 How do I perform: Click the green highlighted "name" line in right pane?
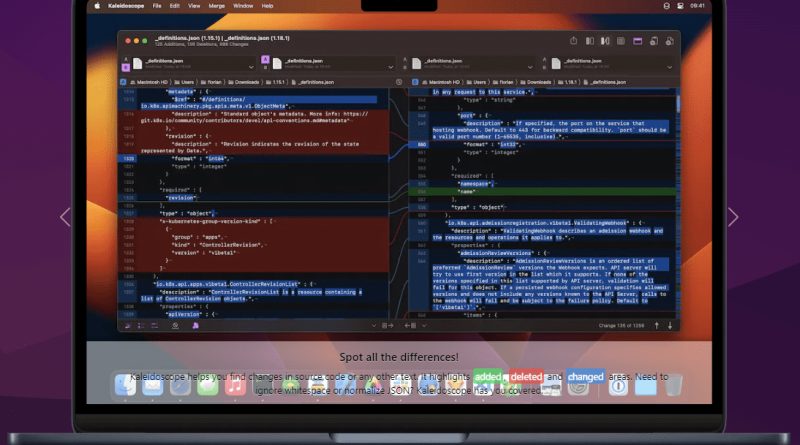pyautogui.click(x=542, y=192)
